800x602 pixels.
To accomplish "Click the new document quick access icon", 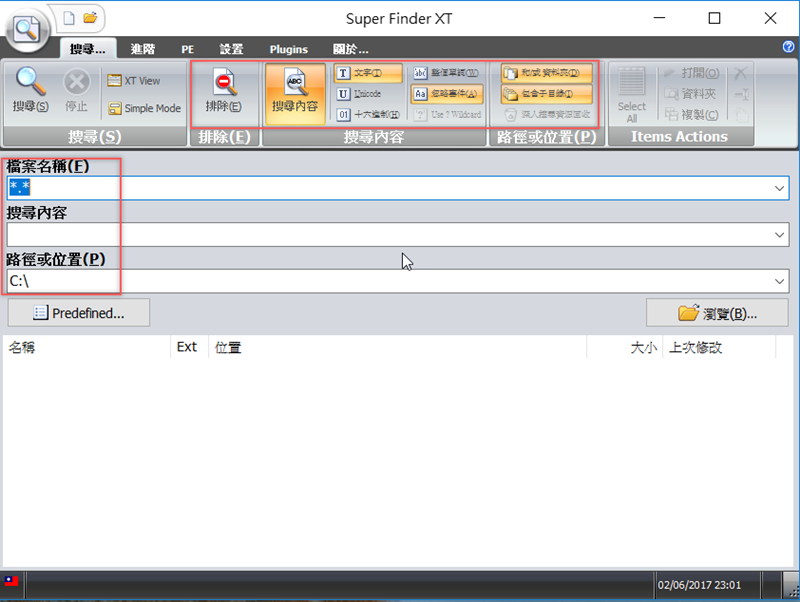I will (69, 18).
